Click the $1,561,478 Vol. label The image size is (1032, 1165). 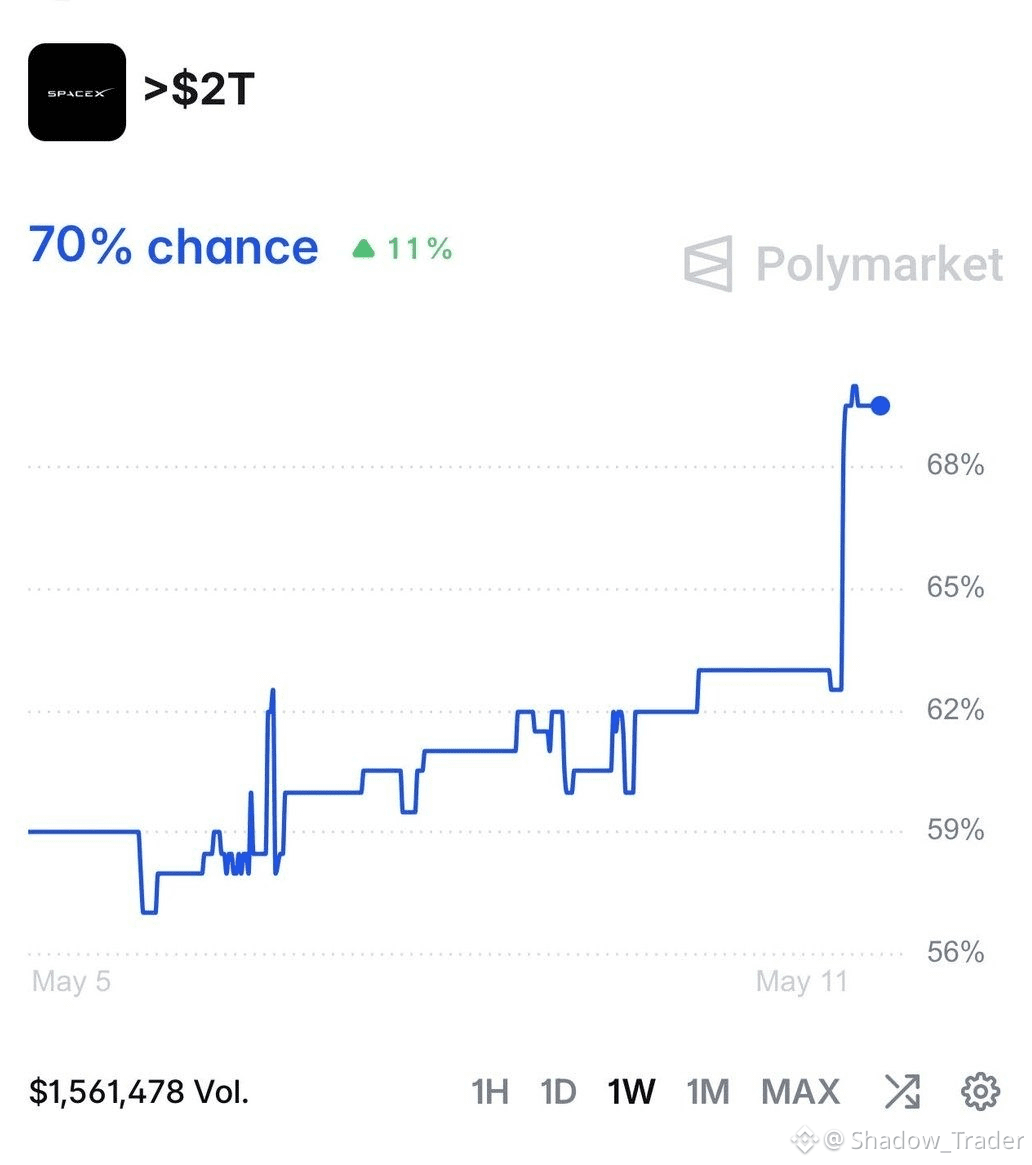(x=139, y=1092)
